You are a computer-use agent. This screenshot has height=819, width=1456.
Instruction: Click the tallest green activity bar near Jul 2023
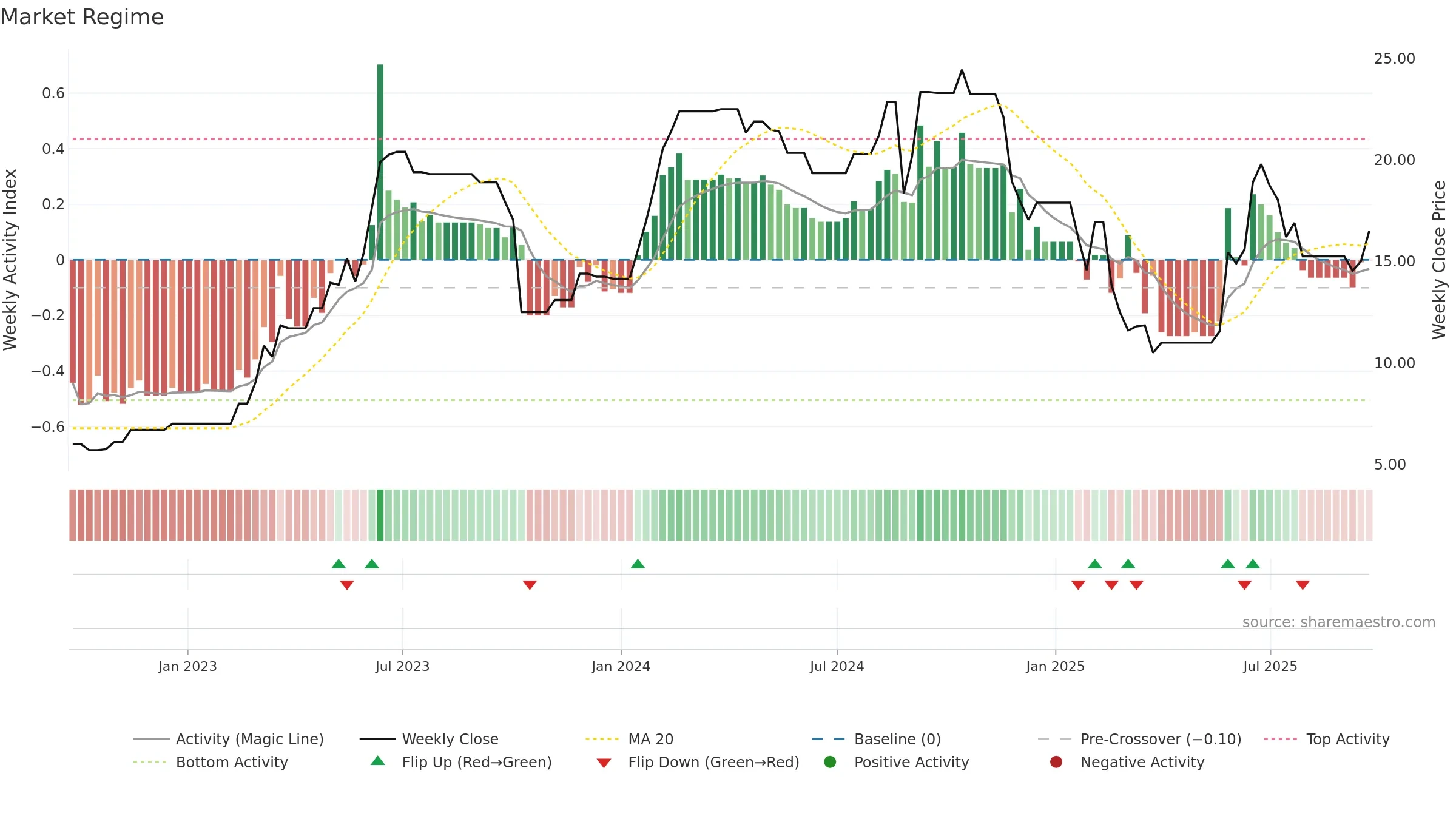point(380,162)
